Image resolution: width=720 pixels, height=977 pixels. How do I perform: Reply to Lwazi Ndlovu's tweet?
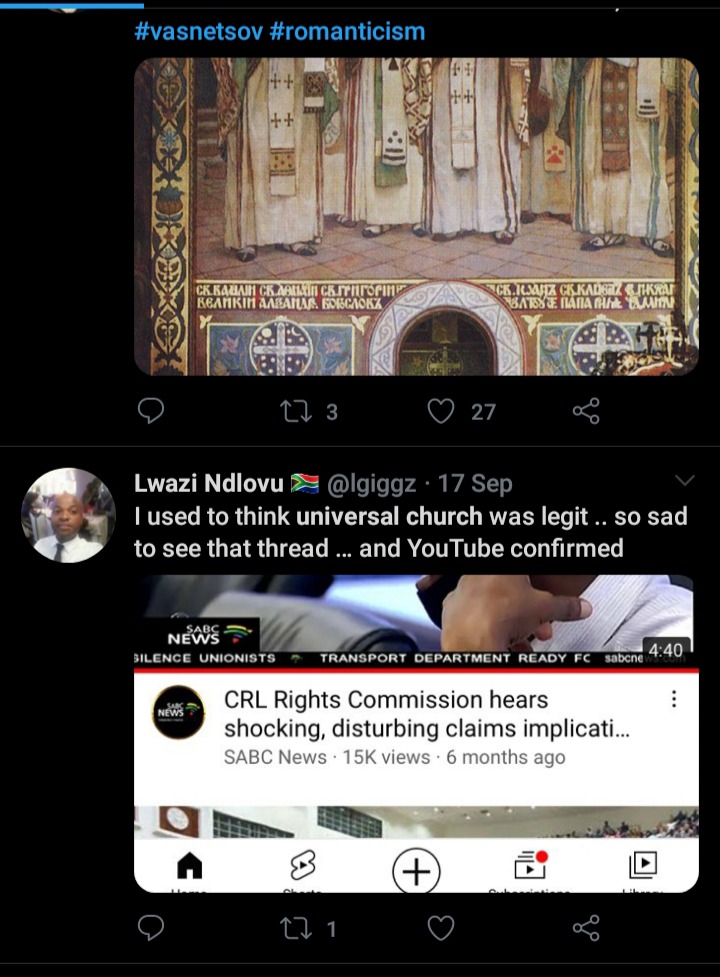click(151, 928)
